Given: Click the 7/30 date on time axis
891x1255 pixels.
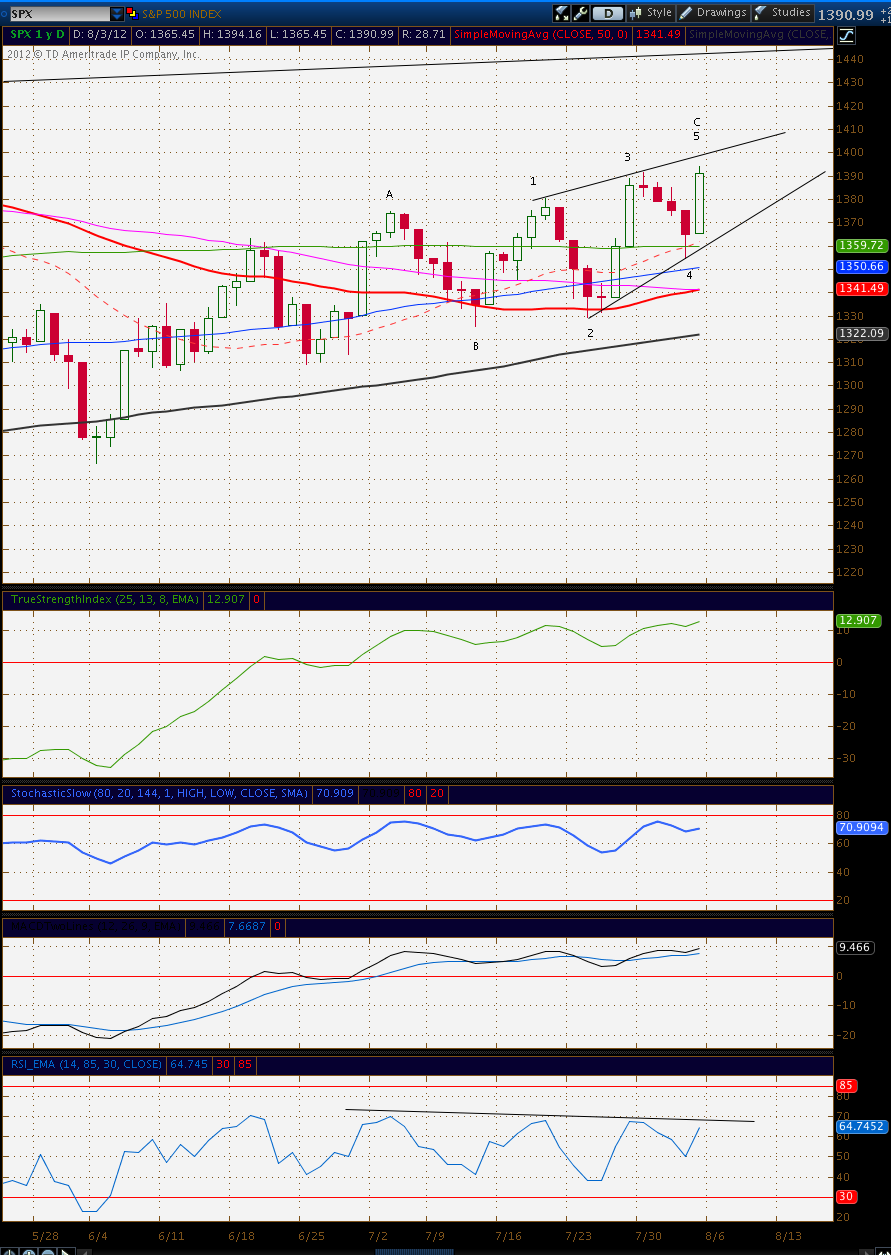Looking at the screenshot, I should 645,1236.
